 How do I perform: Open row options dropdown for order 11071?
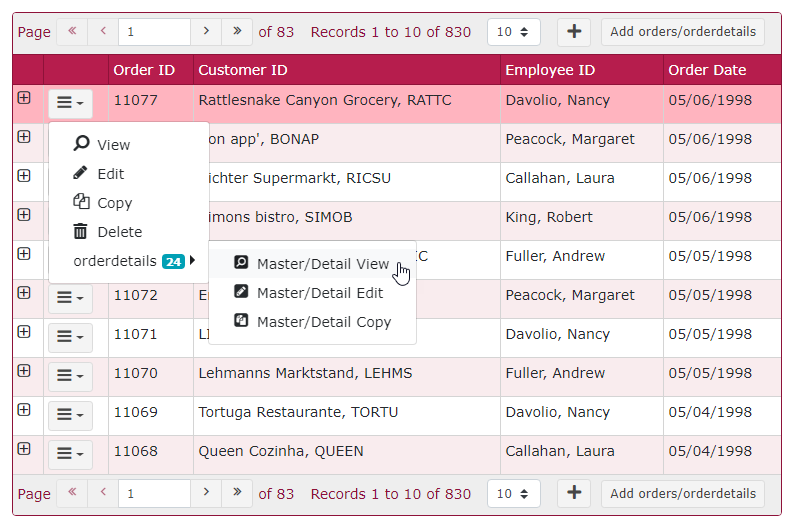70,337
